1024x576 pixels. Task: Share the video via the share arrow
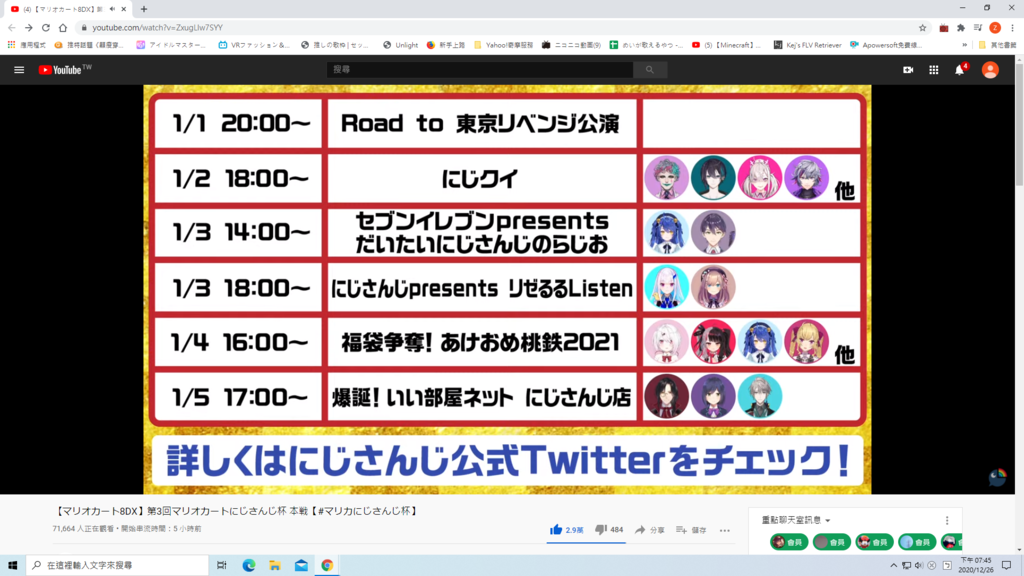pos(649,530)
